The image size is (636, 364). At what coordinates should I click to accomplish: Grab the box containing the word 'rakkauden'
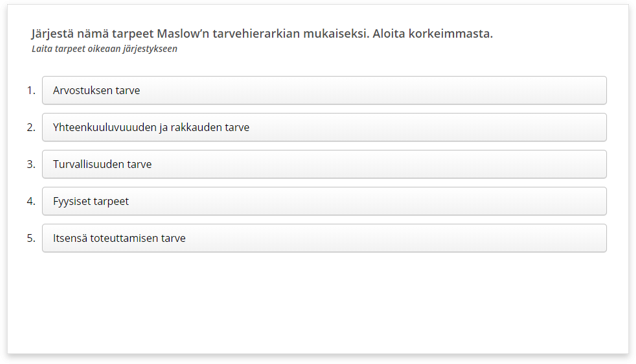pos(324,127)
